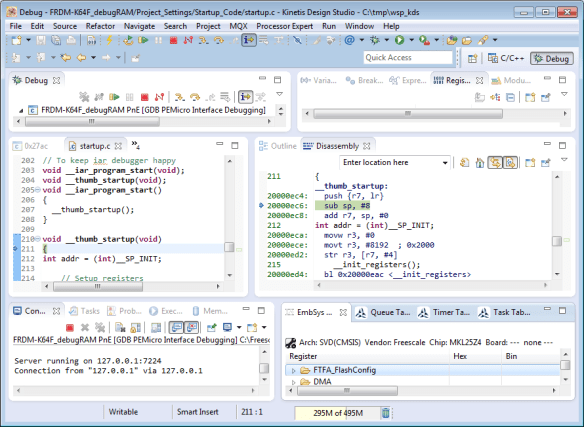Screen dimensions: 584x427
Task: Open Debug view menu triangle
Action: (x=279, y=94)
